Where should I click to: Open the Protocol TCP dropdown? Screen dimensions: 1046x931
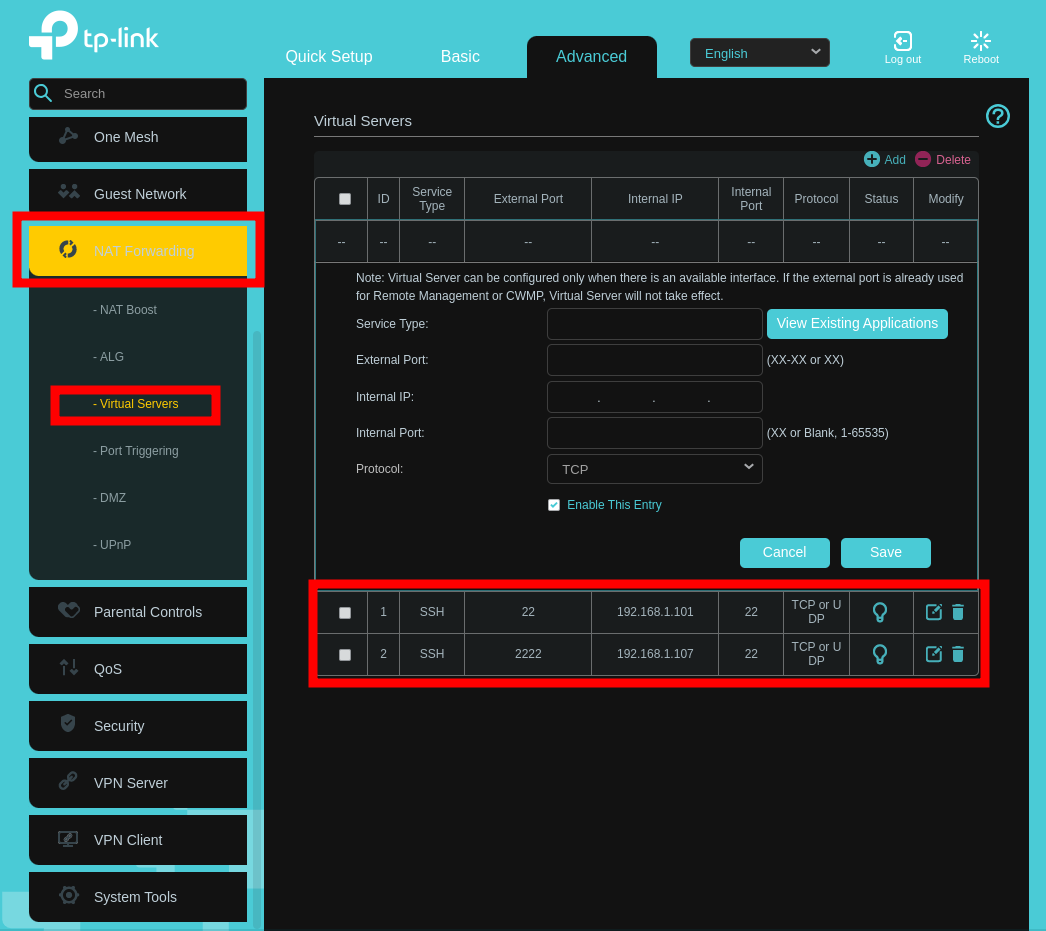pos(654,469)
